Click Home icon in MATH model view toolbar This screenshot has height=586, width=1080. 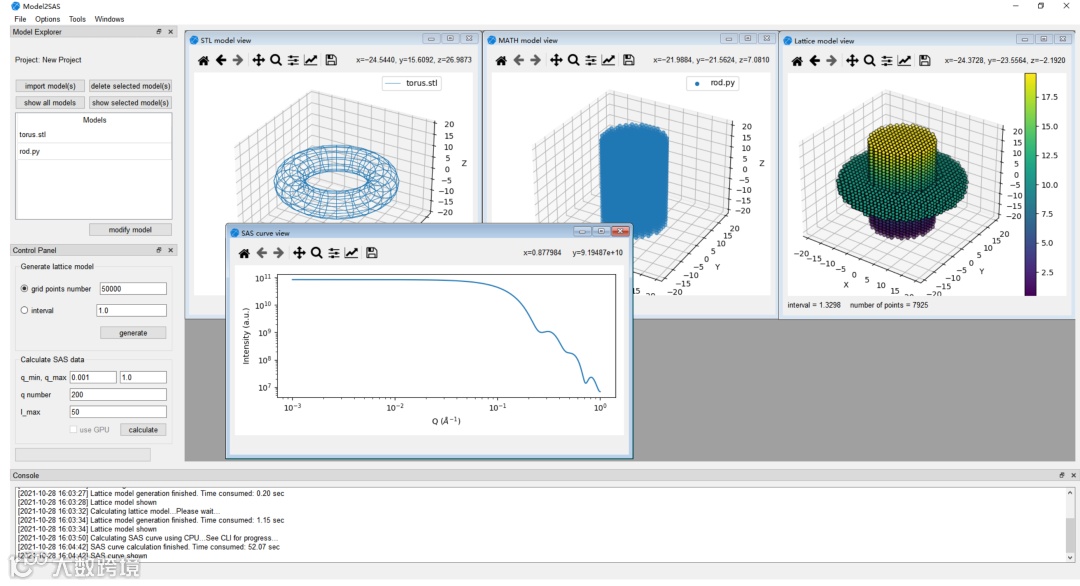tap(501, 61)
